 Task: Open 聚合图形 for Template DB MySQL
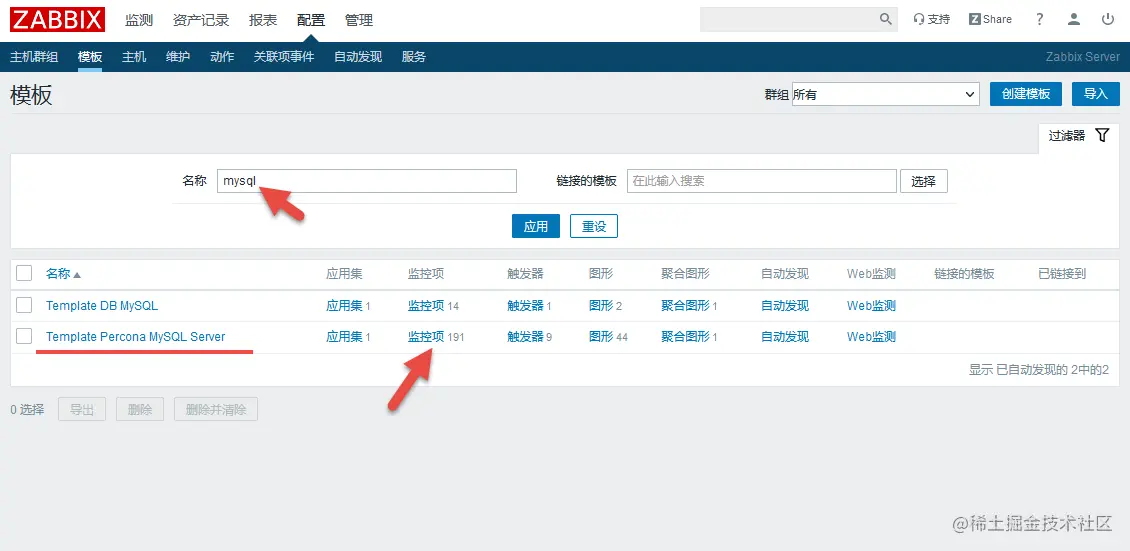[685, 305]
